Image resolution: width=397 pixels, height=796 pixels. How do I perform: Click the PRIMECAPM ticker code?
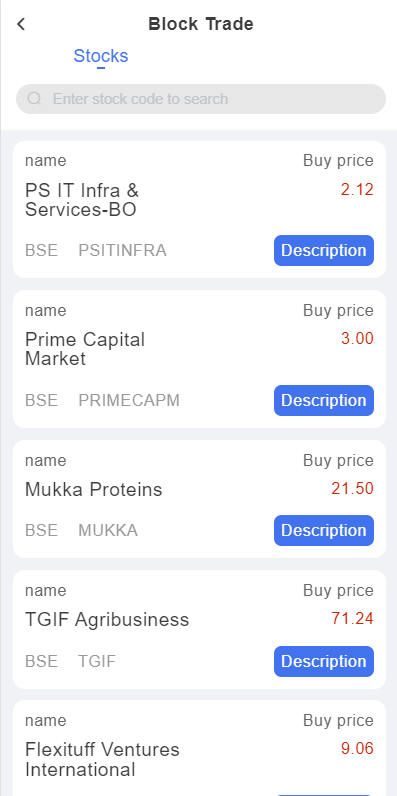point(129,400)
